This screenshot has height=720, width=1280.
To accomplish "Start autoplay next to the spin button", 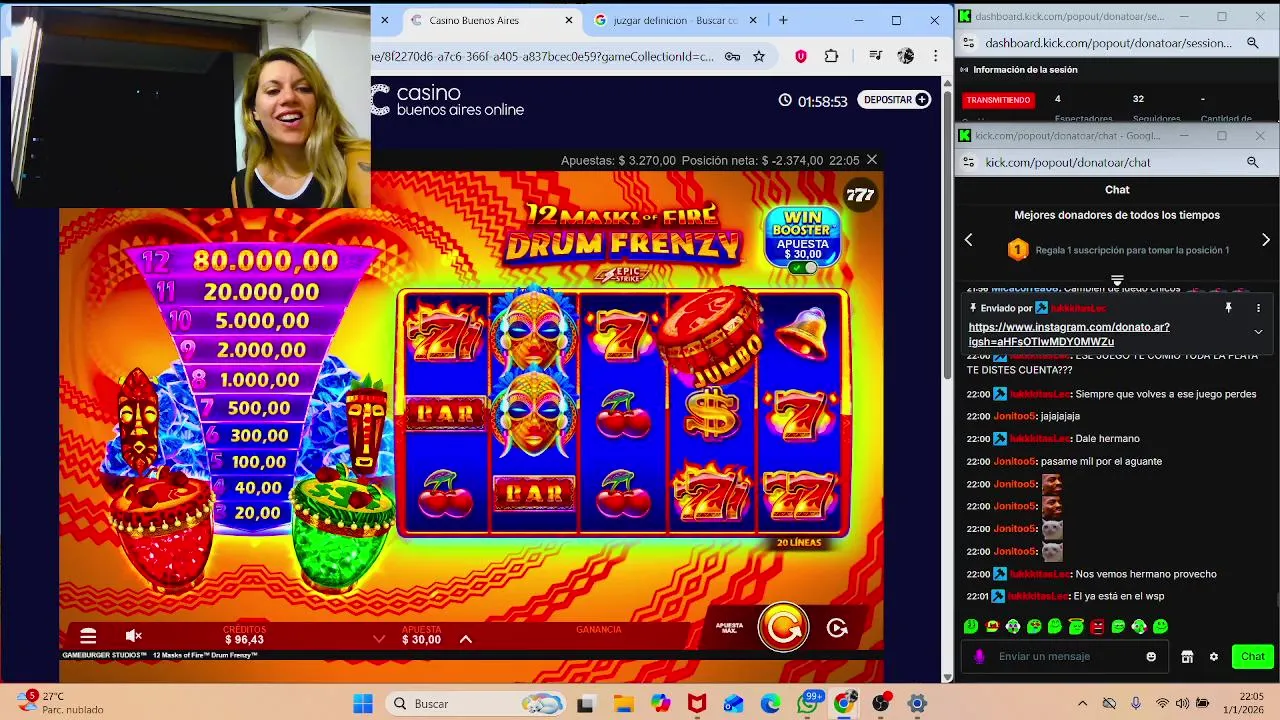I will click(x=838, y=628).
